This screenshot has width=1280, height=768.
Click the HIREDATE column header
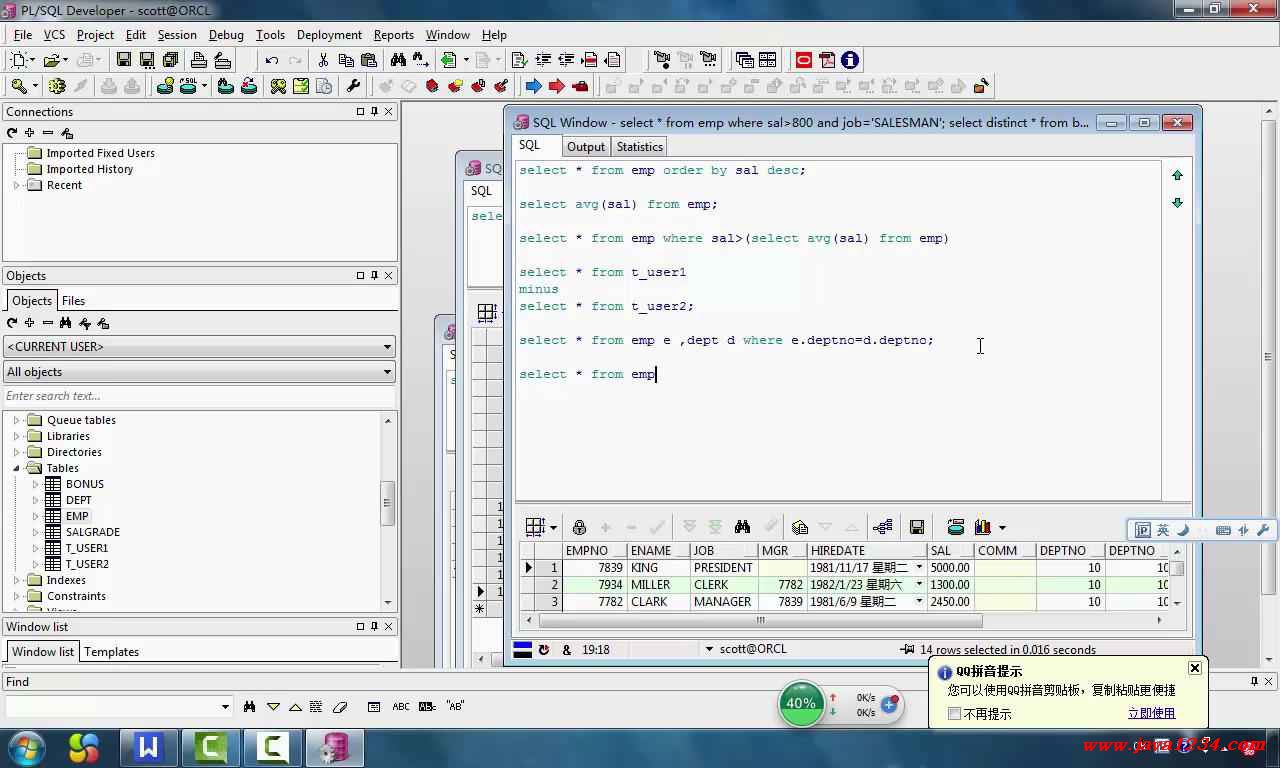[867, 551]
